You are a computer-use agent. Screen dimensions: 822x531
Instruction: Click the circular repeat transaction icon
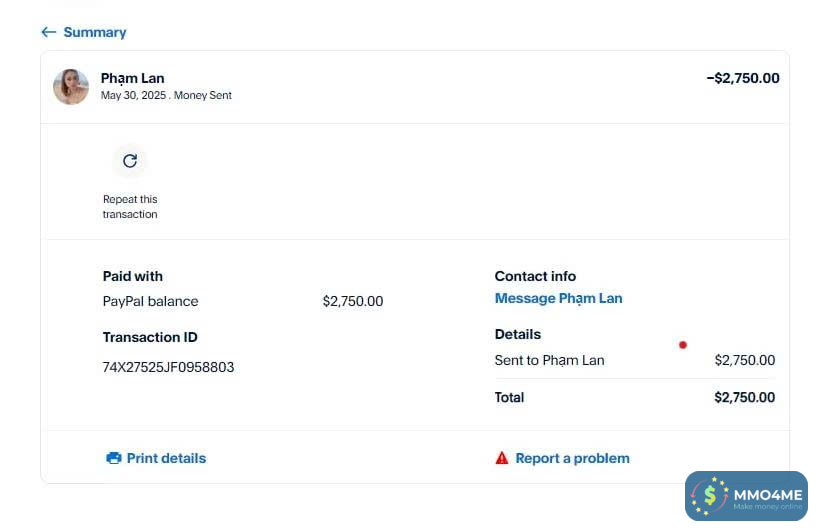click(130, 161)
